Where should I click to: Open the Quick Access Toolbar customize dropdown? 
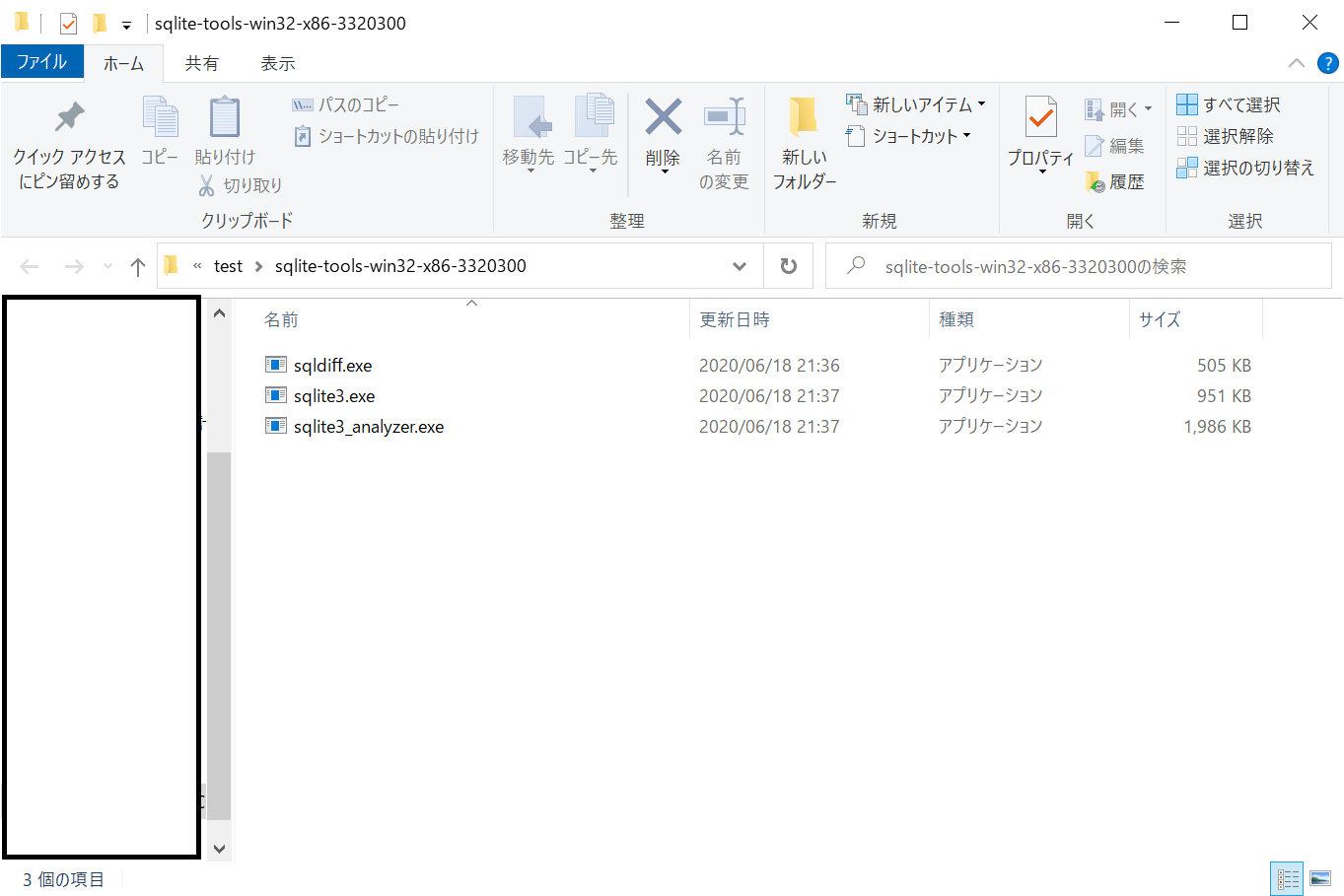click(126, 24)
